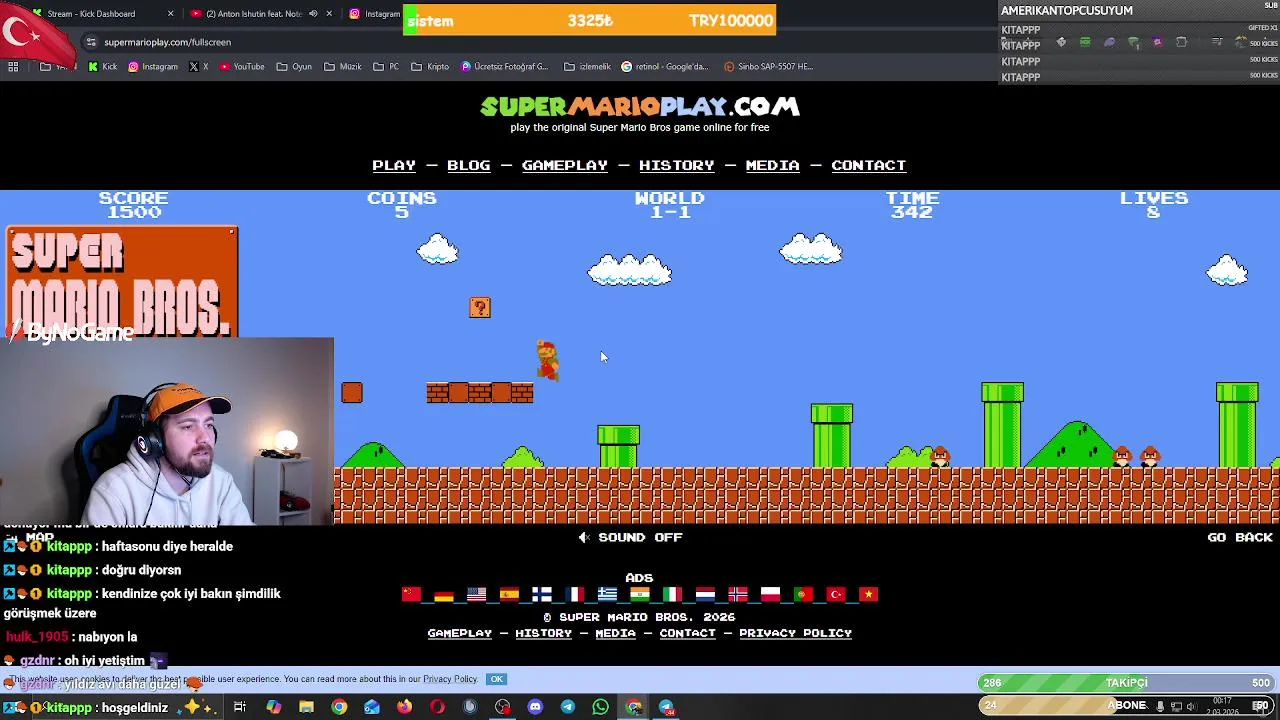Click the site info icon in address bar

91,42
